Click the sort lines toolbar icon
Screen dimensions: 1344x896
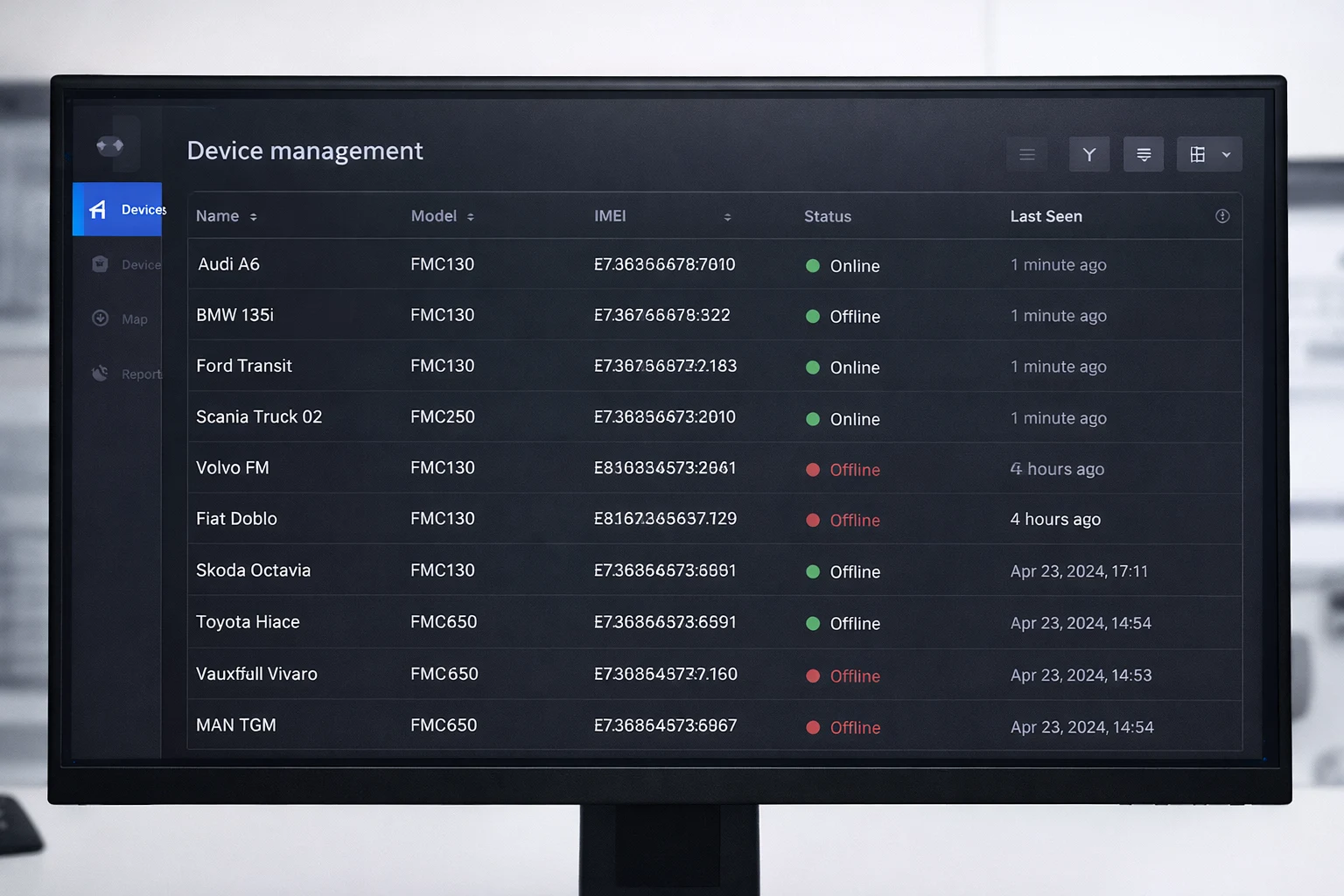(1144, 155)
